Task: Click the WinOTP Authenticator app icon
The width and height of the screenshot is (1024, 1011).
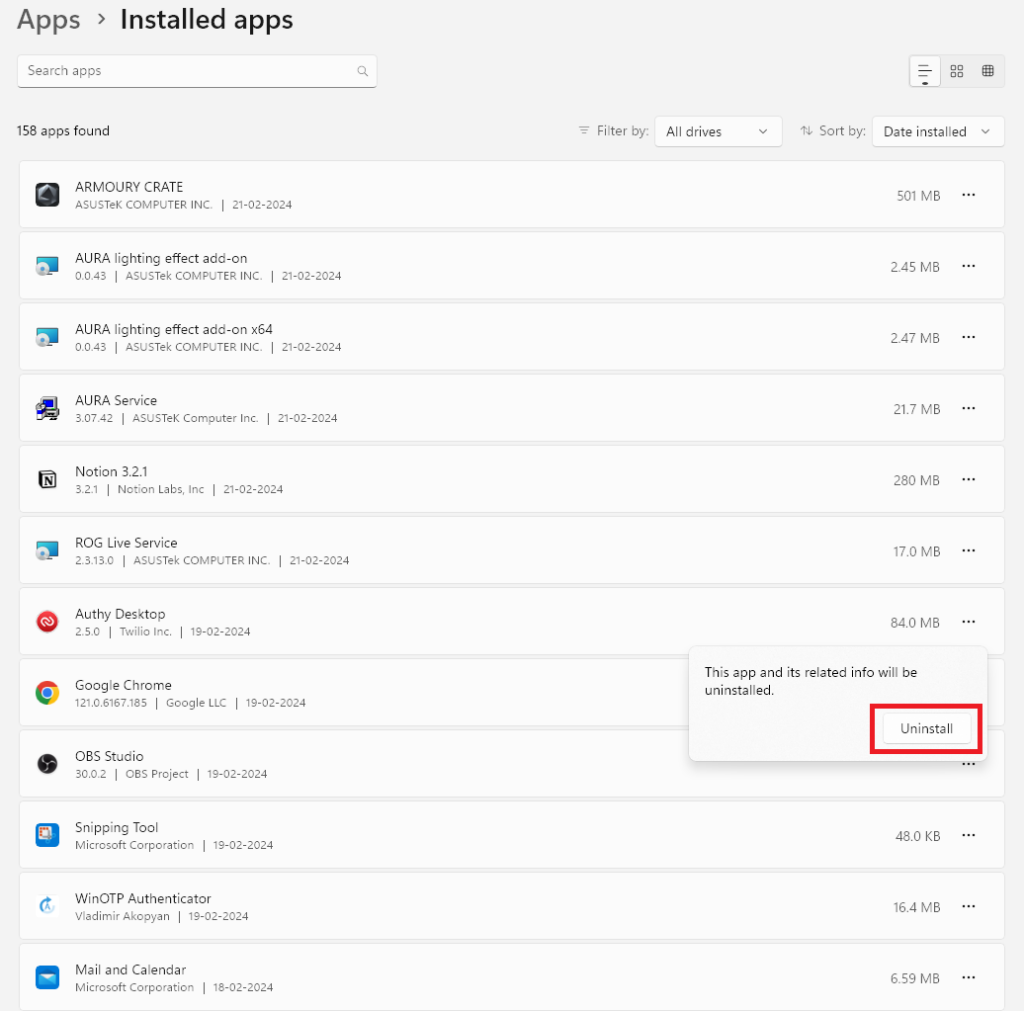Action: 47,906
